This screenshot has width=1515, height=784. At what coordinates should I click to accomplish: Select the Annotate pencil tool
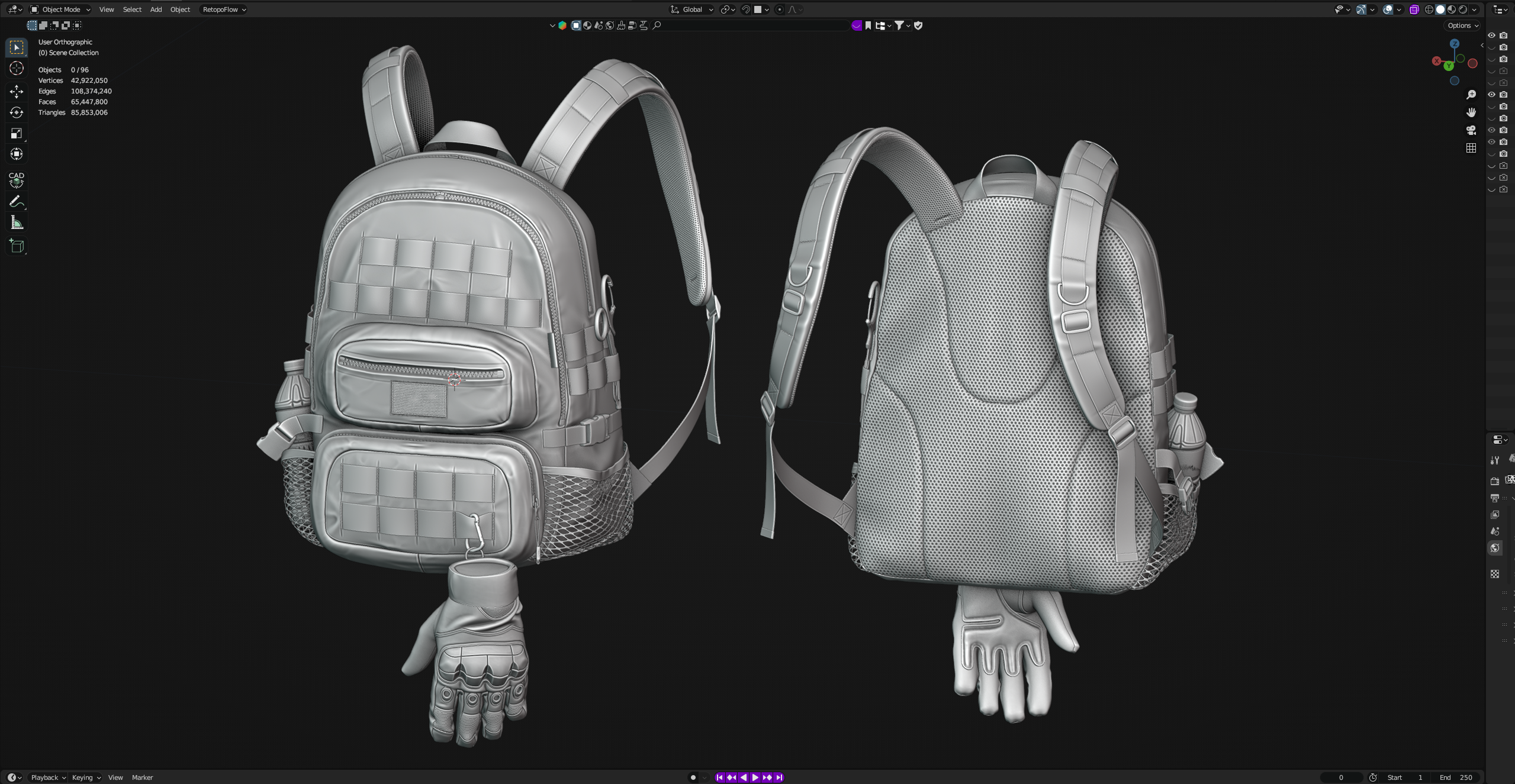(x=16, y=202)
